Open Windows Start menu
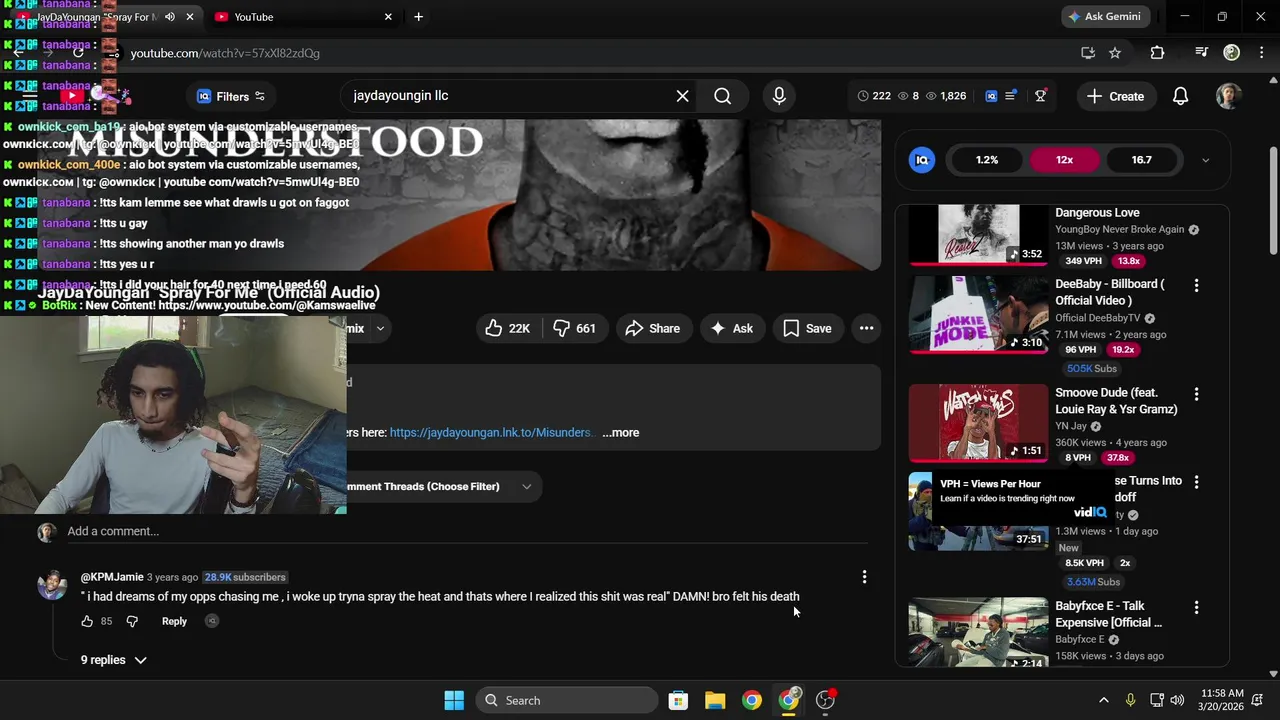Image resolution: width=1280 pixels, height=720 pixels. point(454,700)
